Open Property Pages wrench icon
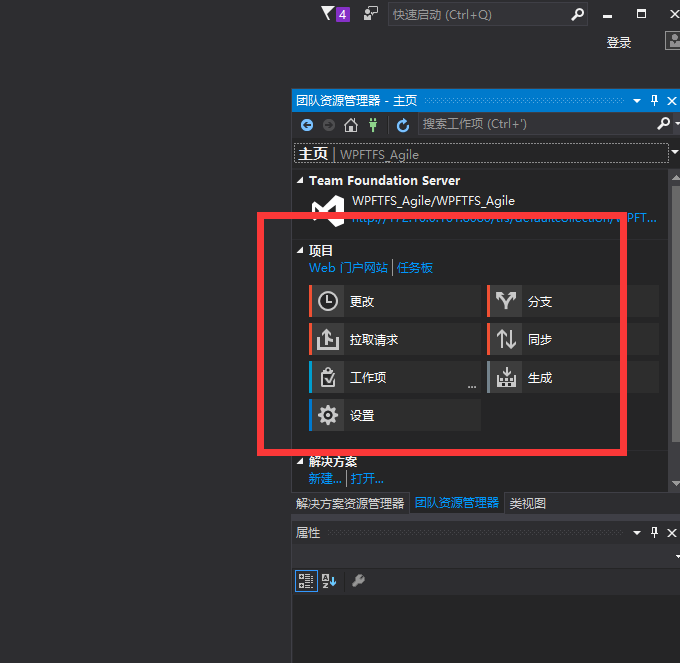 (x=358, y=581)
